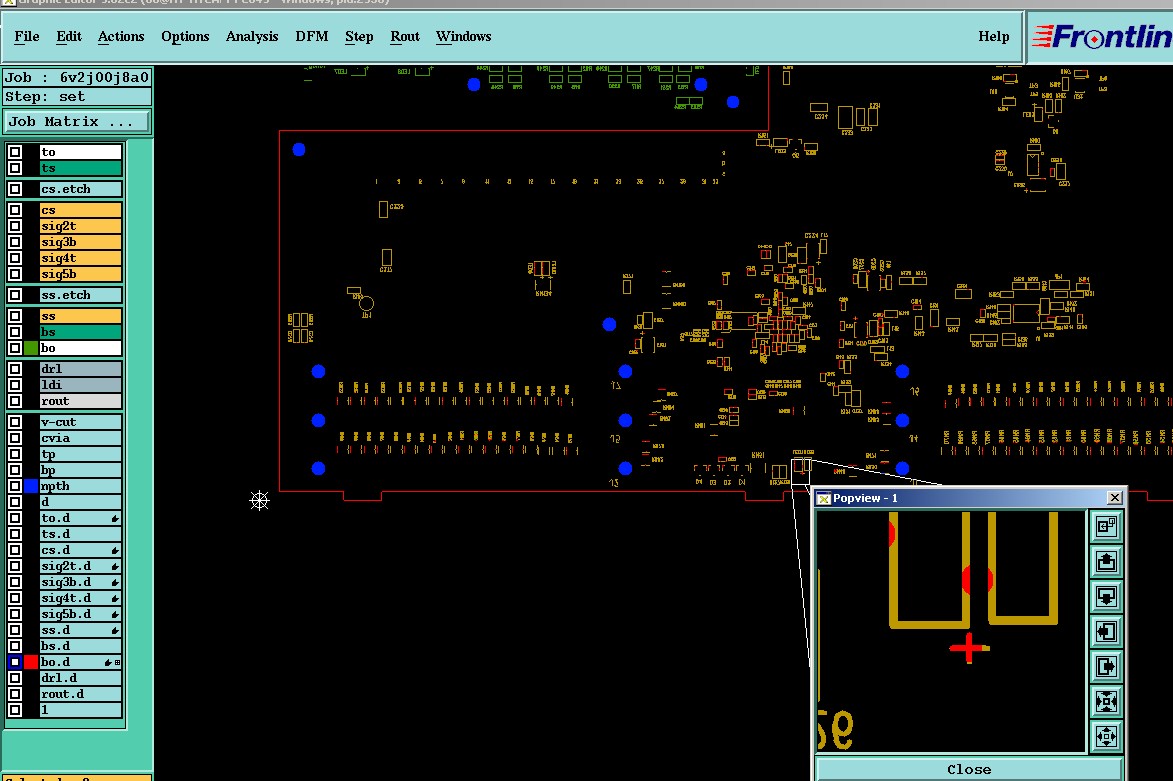Select the 'rout' layer name

click(81, 401)
